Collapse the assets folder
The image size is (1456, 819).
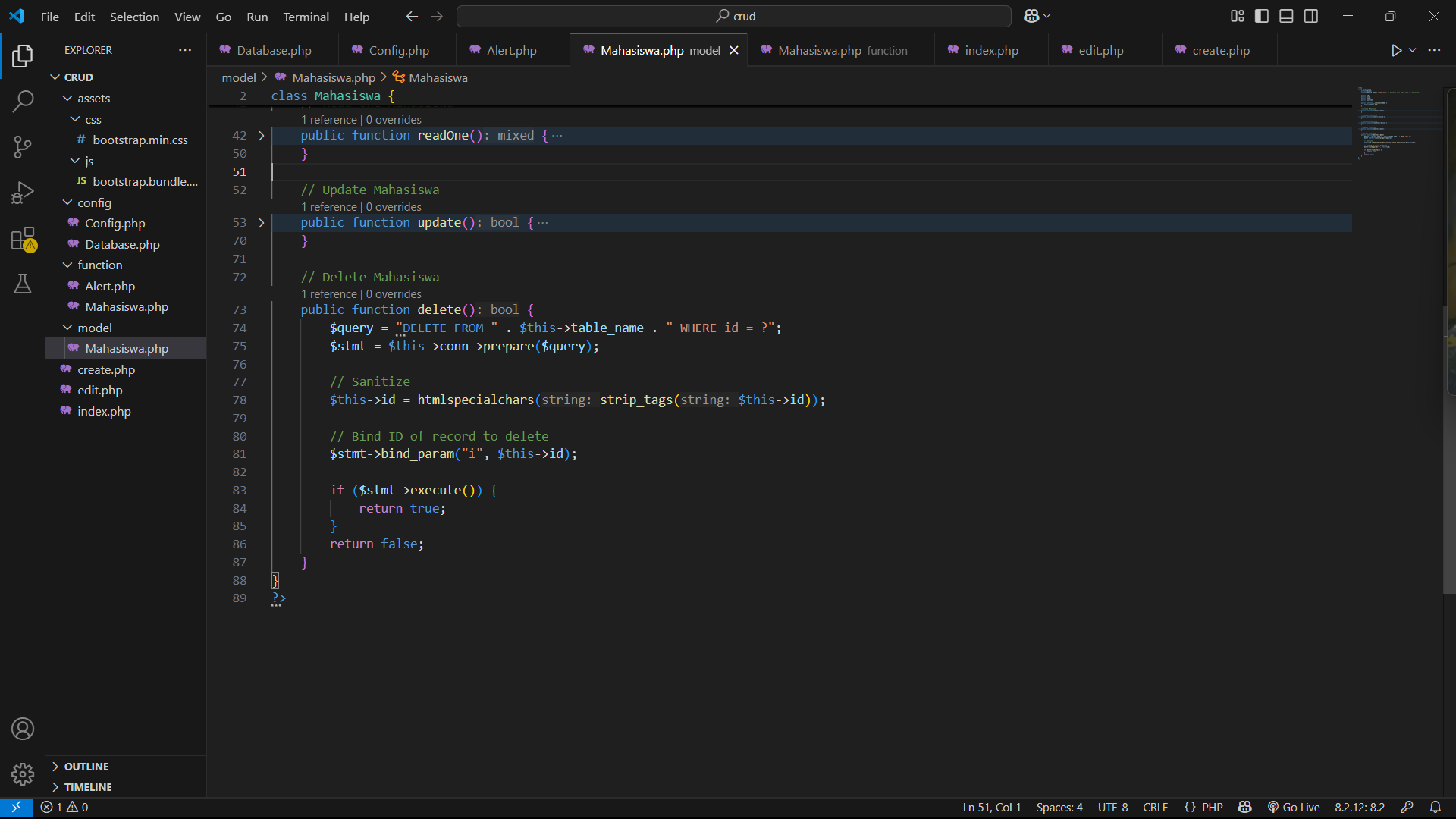point(67,99)
